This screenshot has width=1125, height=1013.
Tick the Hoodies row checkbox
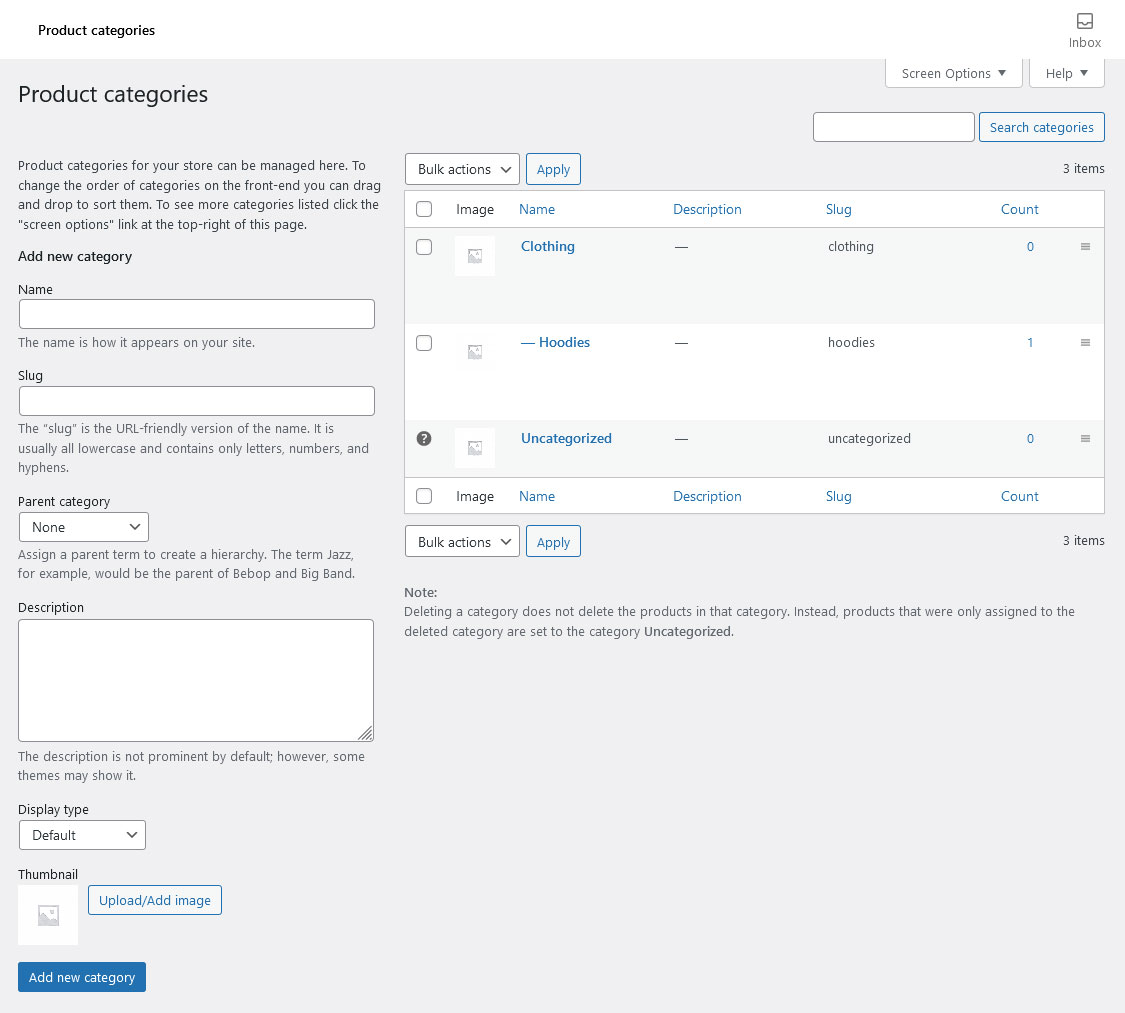click(424, 343)
